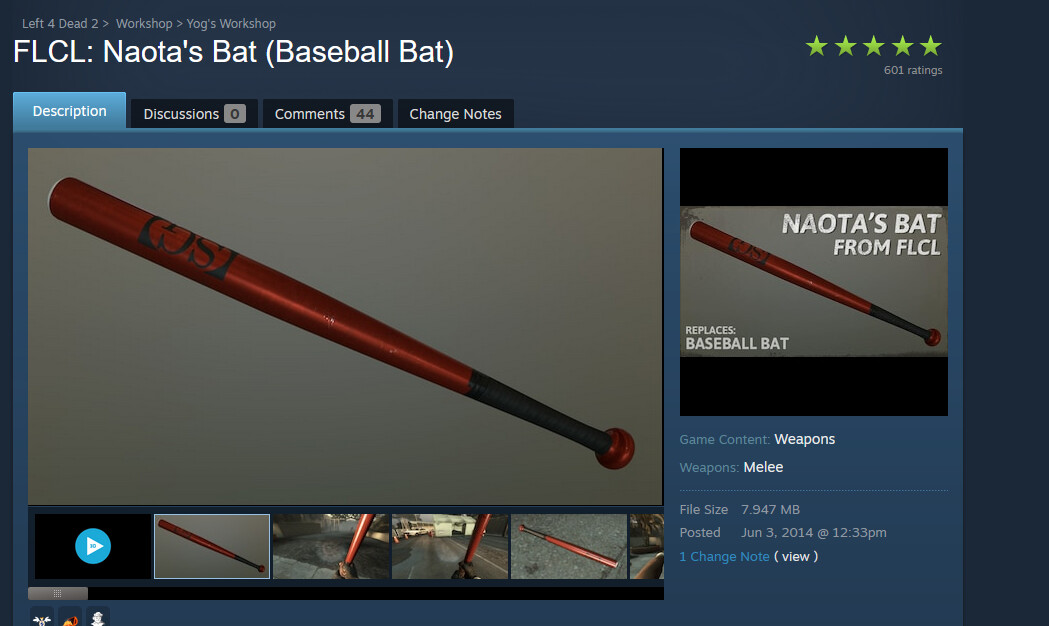
Task: Click the winged award badge icon
Action: tap(41, 617)
